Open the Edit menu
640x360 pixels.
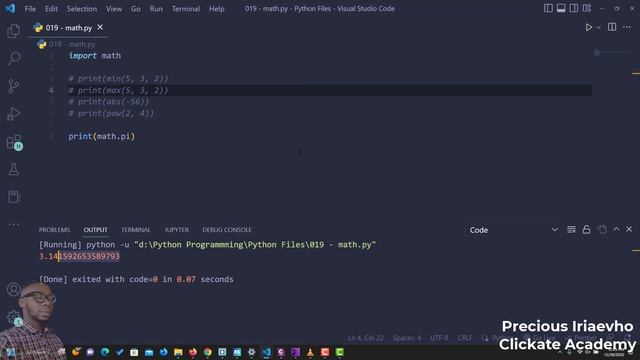[51, 9]
